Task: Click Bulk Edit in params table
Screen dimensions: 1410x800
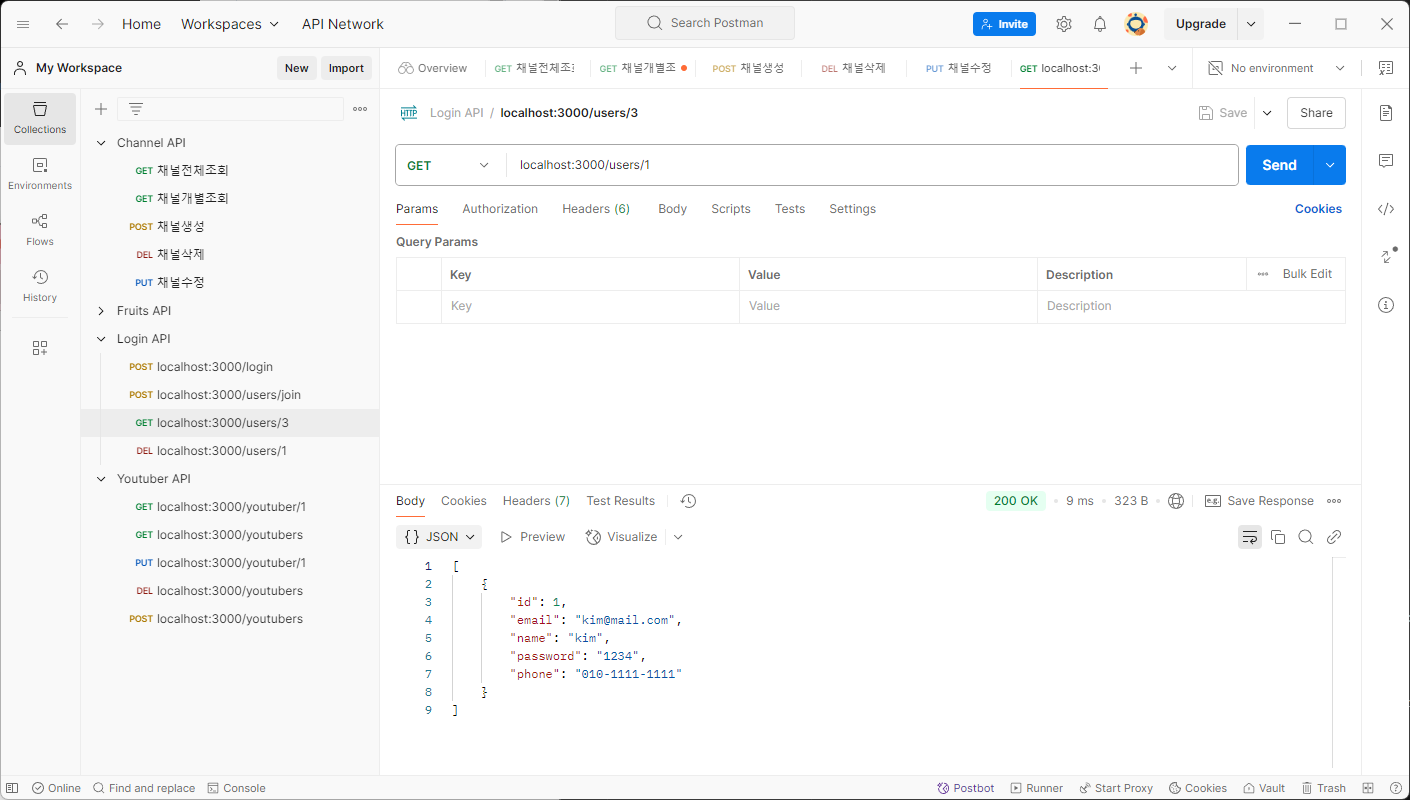Action: (x=1307, y=274)
